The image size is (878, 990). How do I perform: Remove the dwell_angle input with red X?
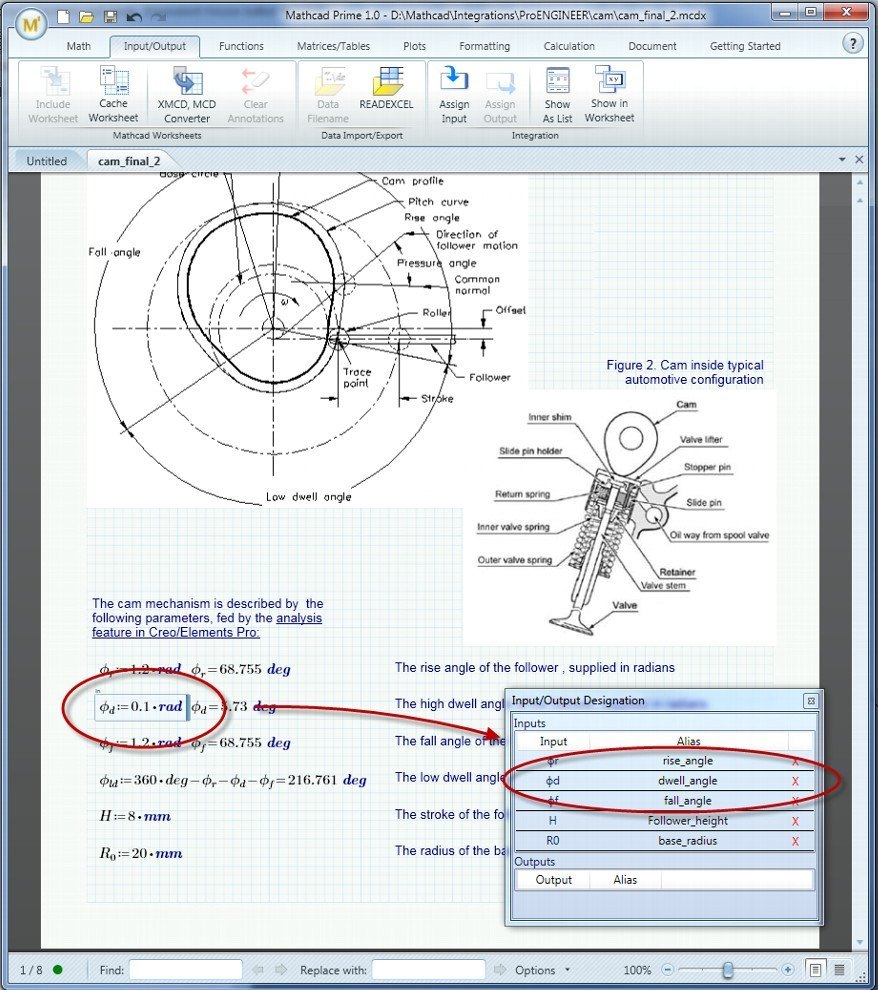pyautogui.click(x=795, y=781)
